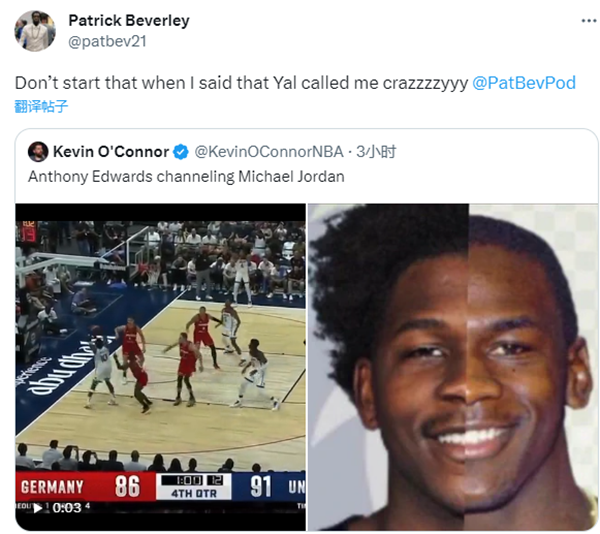Click the 4TH QTR game clock overlay
Viewport: 600px width, 534px height.
(194, 487)
